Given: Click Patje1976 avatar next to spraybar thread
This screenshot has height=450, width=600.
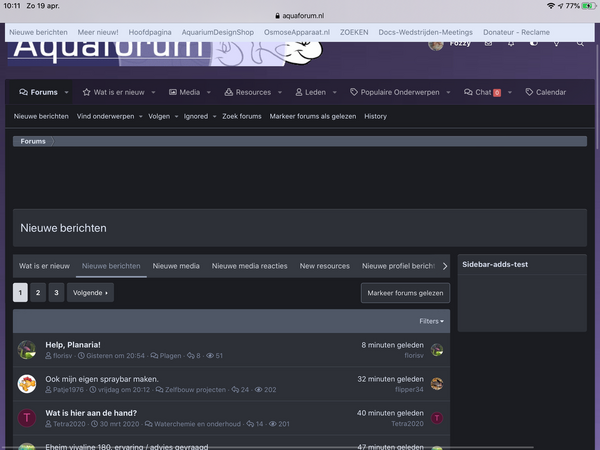Looking at the screenshot, I should point(27,384).
